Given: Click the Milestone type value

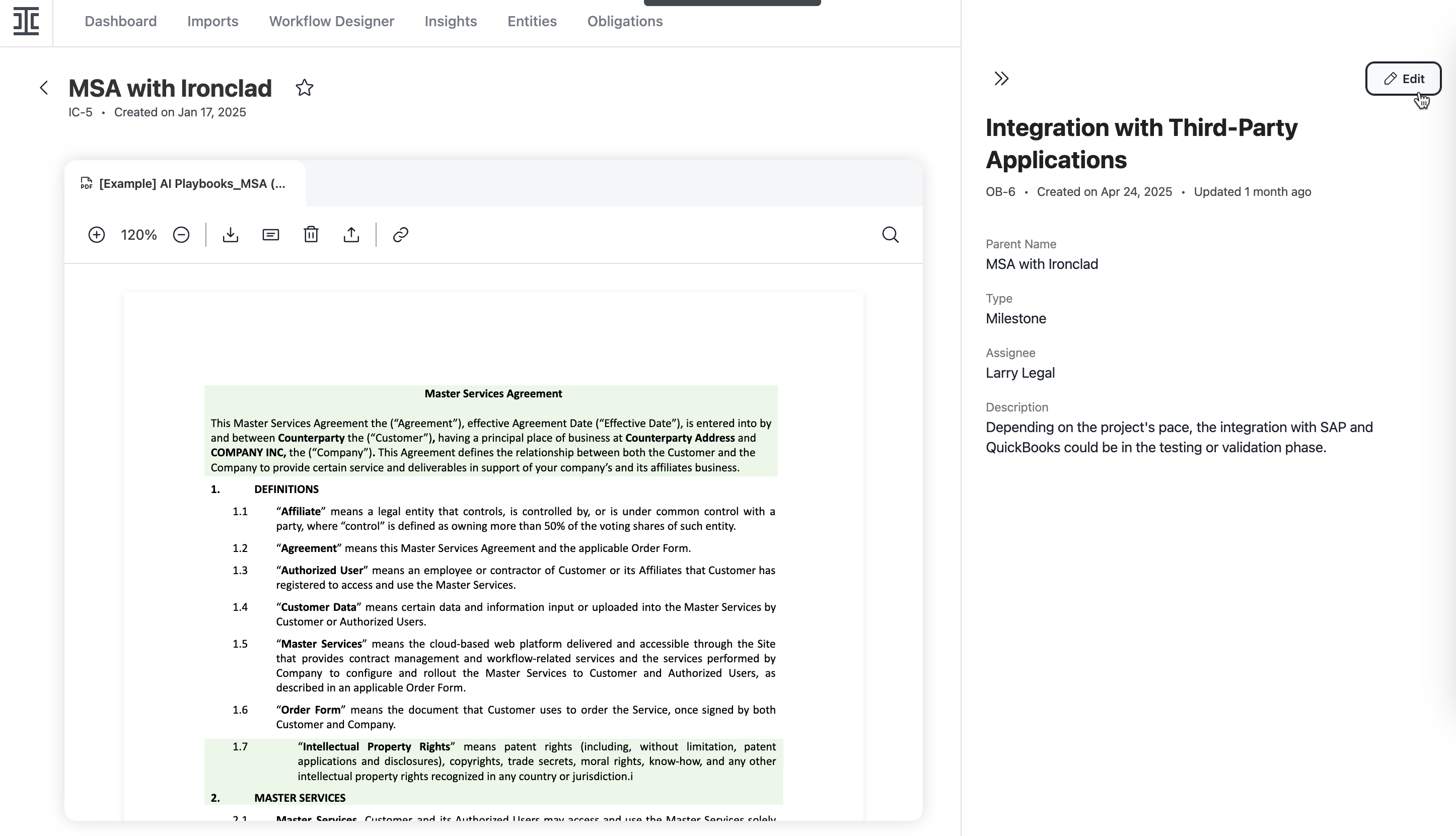Looking at the screenshot, I should [x=1016, y=319].
